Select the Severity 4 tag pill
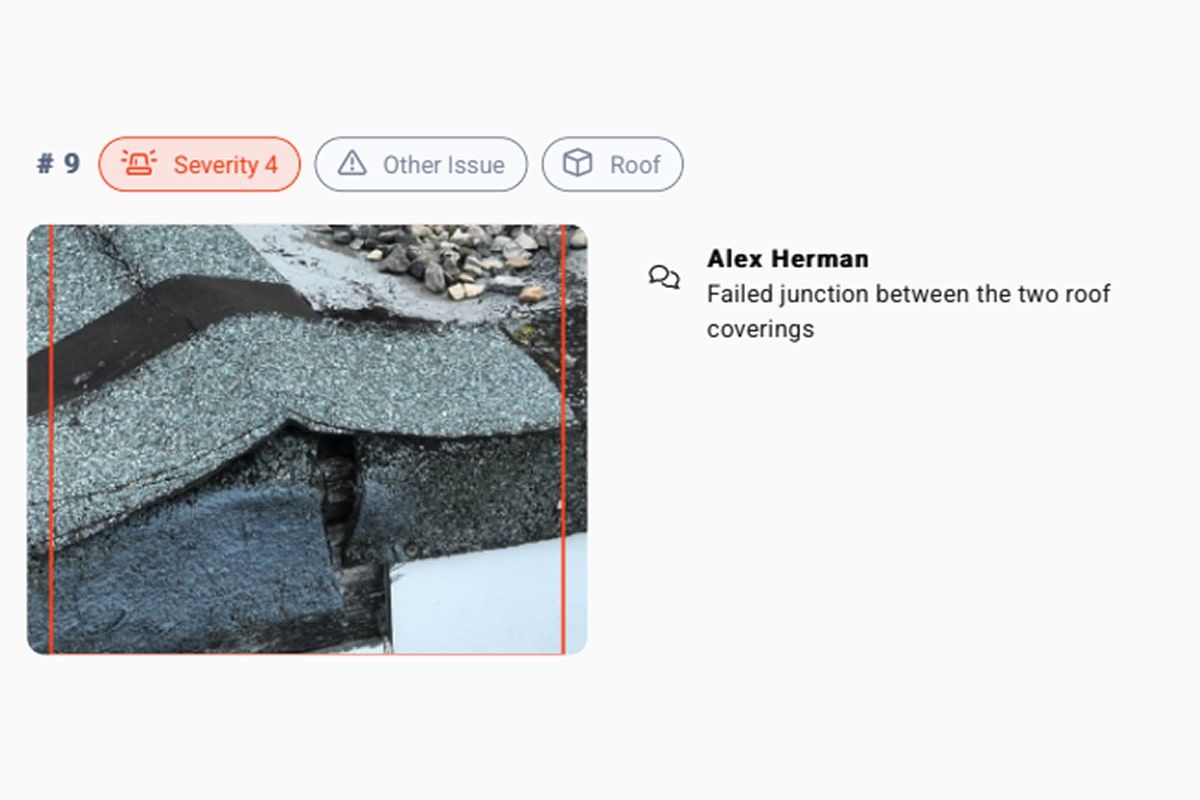 [x=199, y=164]
